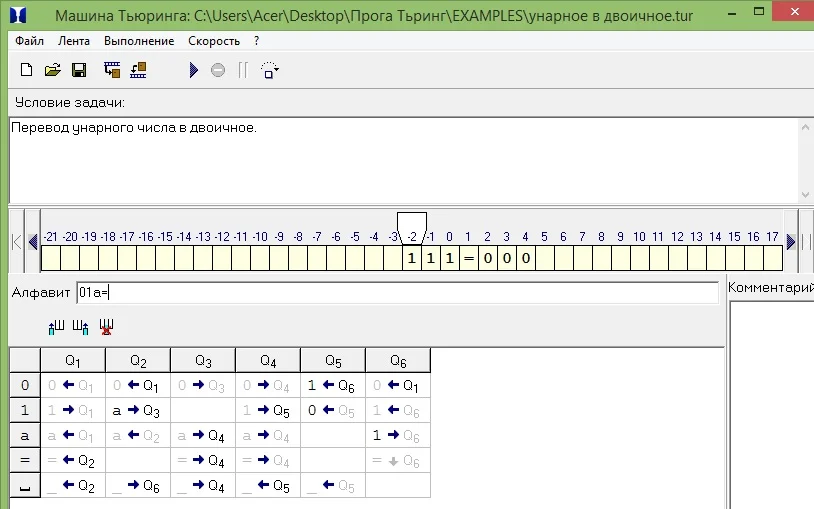Click the empty tape cell at position -10
The width and height of the screenshot is (814, 509).
260,258
